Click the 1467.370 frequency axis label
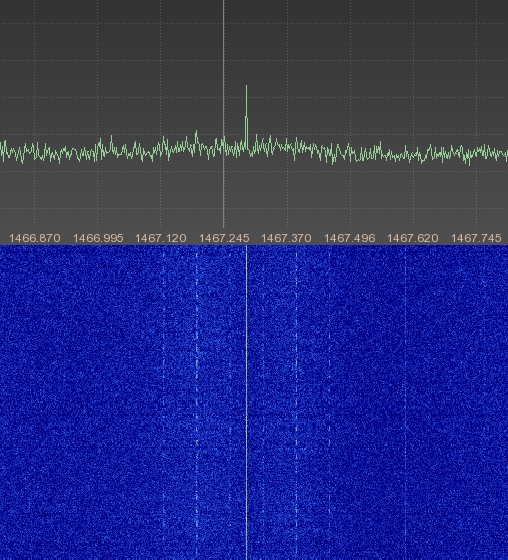Screen dimensions: 508x560 pos(286,238)
